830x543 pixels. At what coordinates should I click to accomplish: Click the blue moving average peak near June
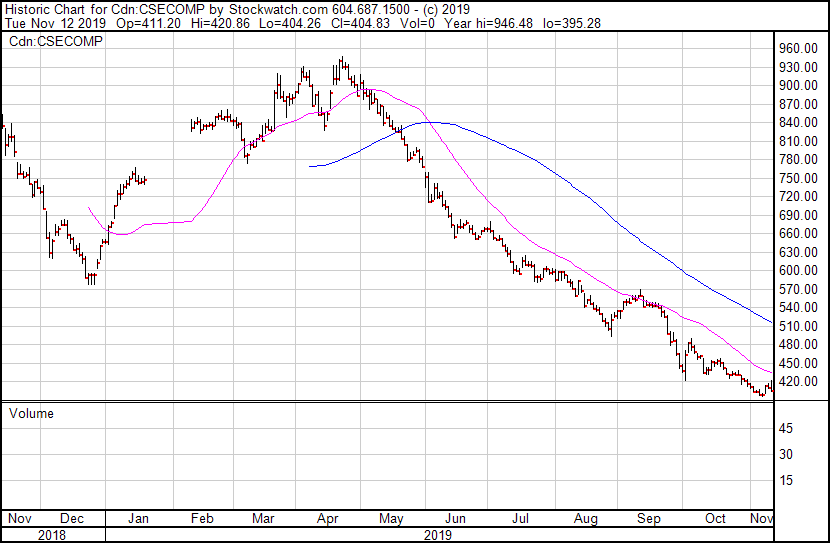431,122
